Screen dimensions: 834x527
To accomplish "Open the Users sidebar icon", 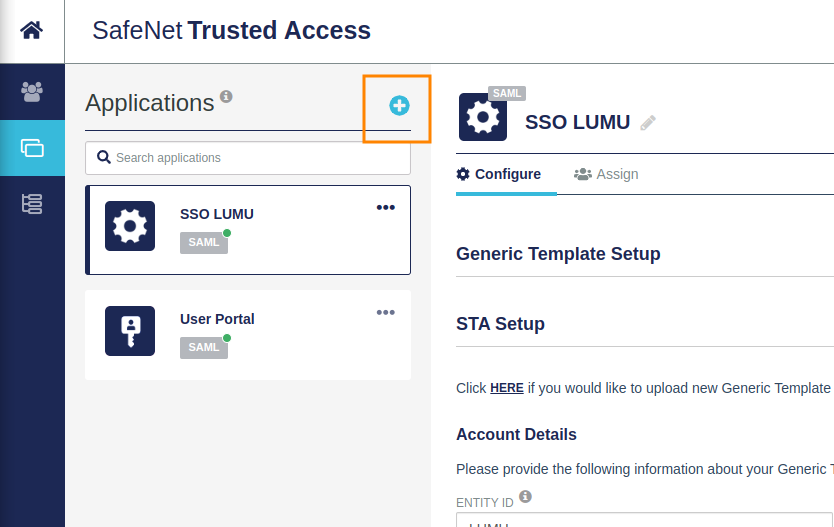I will pos(32,91).
